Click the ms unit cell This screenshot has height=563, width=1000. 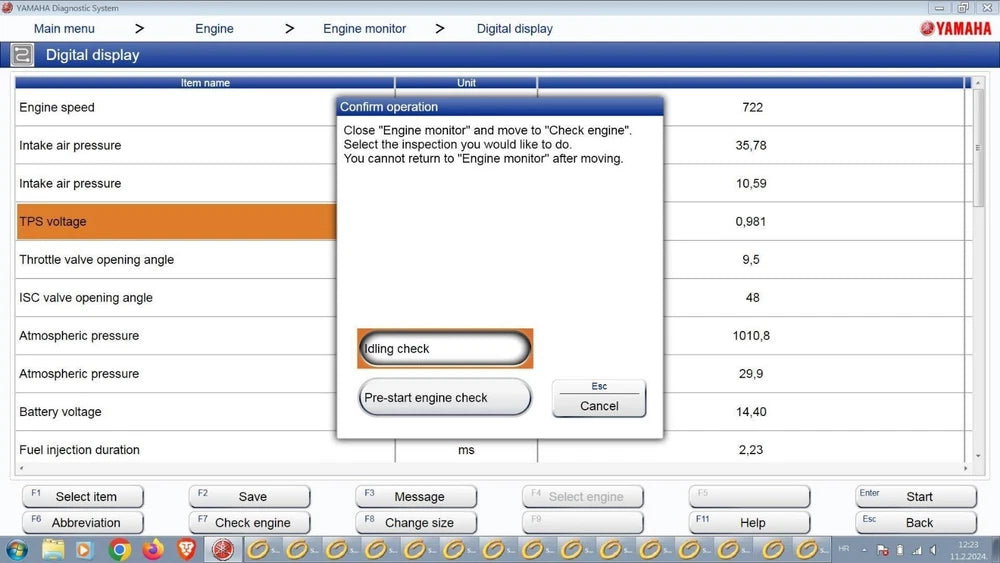coord(466,450)
